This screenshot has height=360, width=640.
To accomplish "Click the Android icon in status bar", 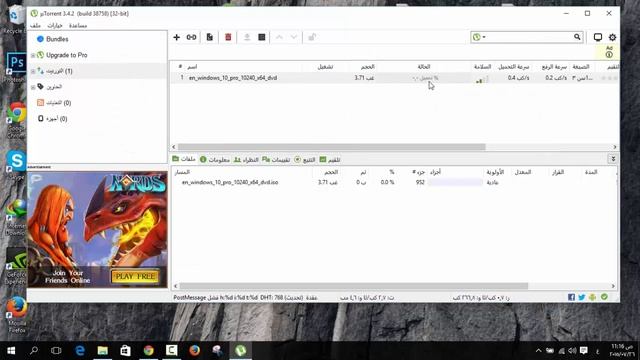I will pos(593,298).
